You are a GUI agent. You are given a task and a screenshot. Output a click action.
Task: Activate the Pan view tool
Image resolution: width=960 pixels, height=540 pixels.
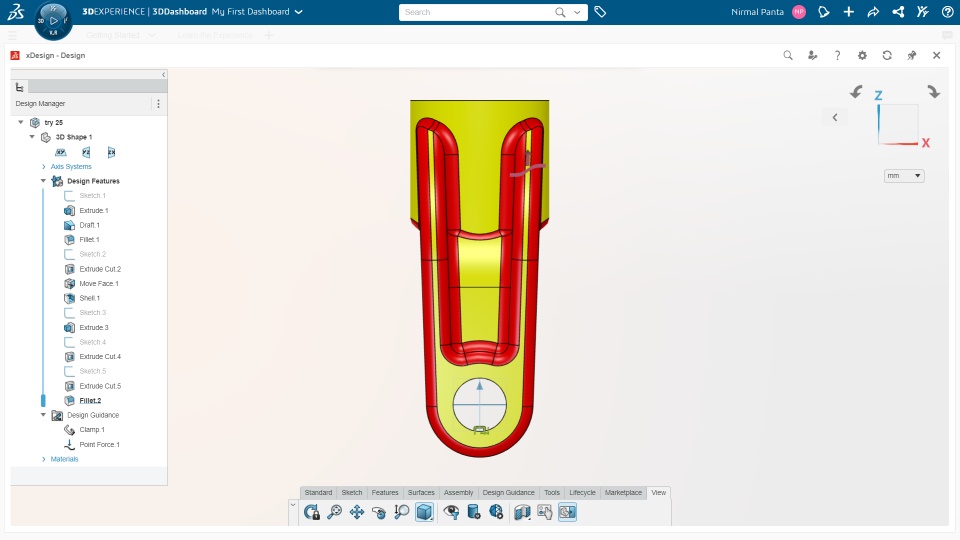tap(356, 512)
